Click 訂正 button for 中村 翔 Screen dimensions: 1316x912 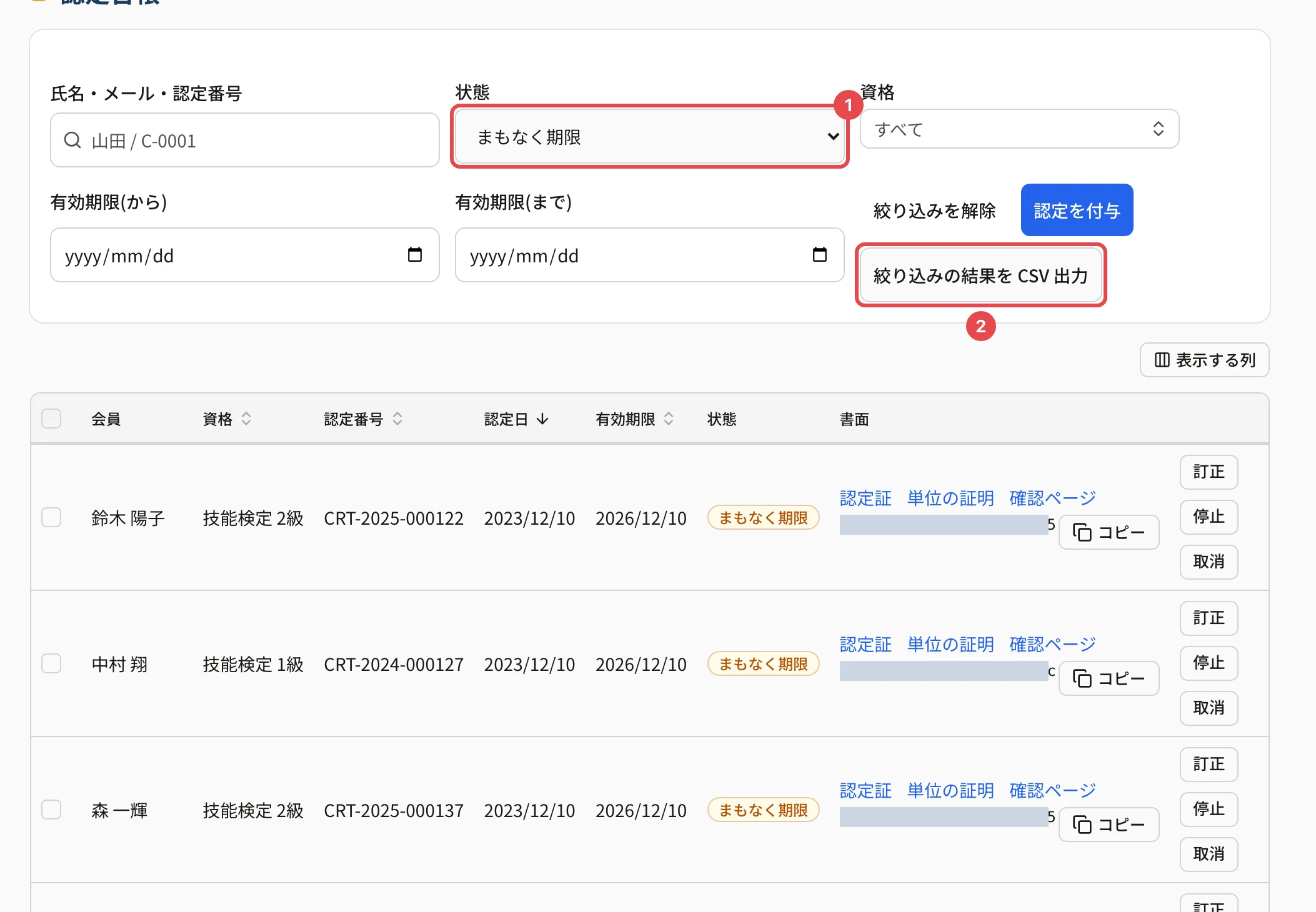point(1209,618)
